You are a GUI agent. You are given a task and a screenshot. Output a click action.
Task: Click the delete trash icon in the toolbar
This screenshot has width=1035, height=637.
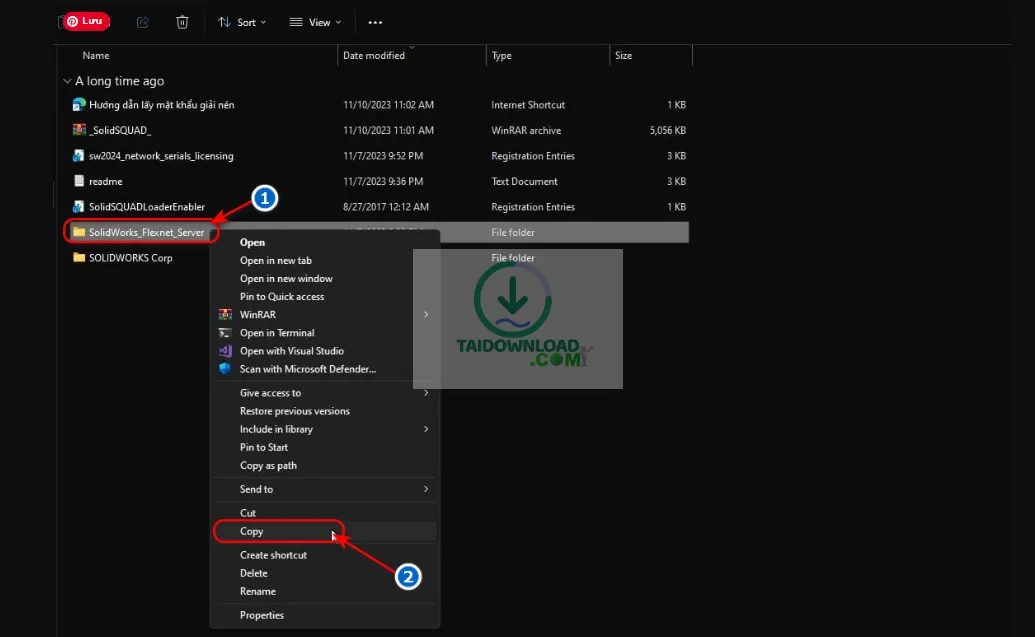coord(182,22)
